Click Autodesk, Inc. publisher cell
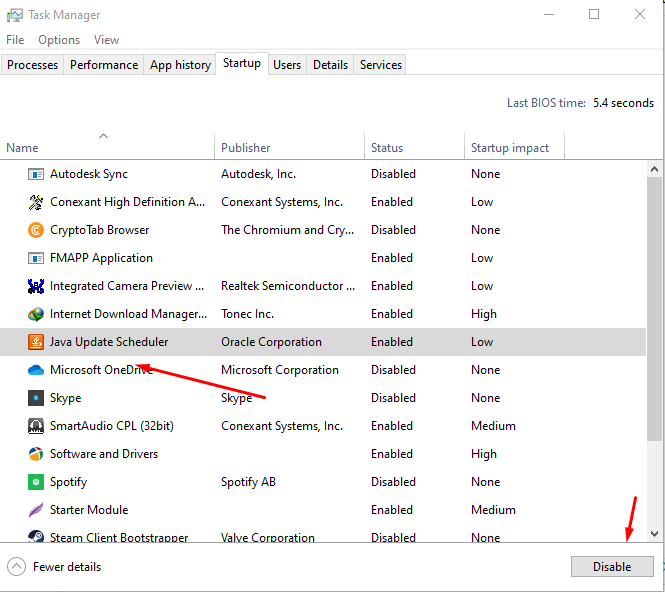Viewport: 665px width, 592px height. pos(258,174)
